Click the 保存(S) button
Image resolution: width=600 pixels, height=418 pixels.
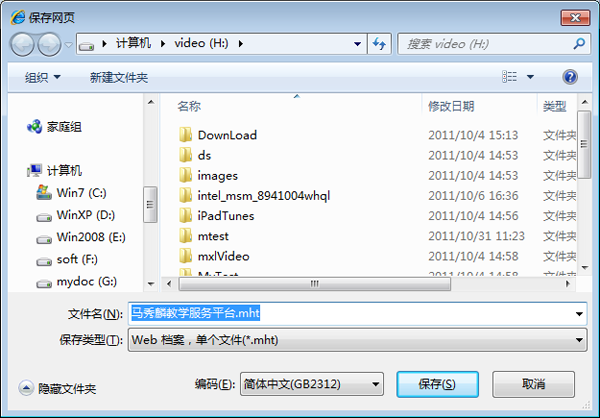[x=437, y=384]
